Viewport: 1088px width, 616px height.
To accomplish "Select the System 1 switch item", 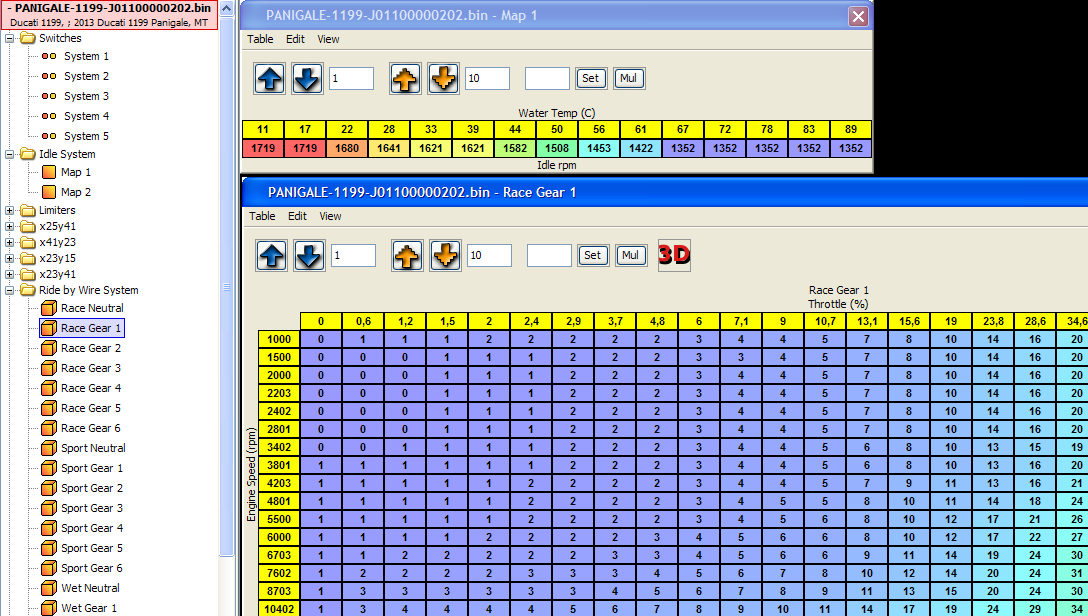I will (x=86, y=56).
